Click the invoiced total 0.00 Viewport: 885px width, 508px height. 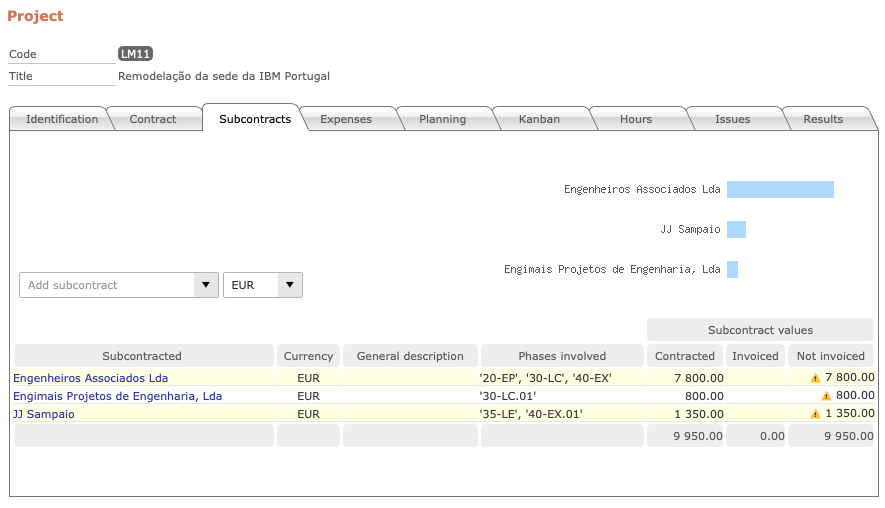[x=772, y=436]
